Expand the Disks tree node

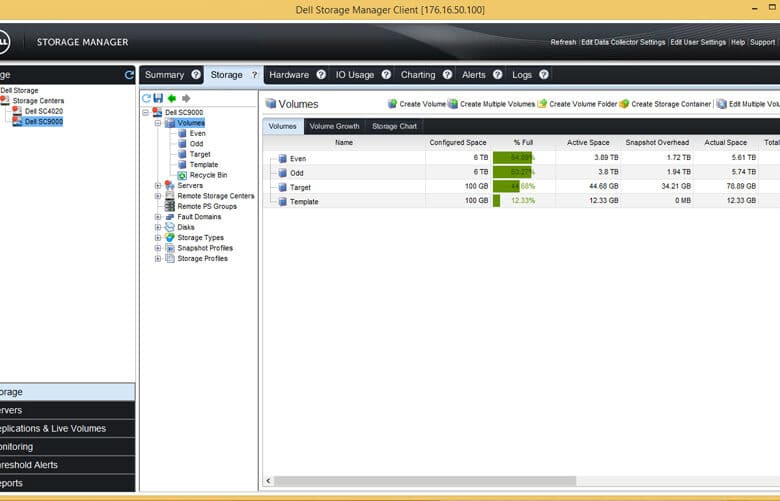pyautogui.click(x=158, y=227)
